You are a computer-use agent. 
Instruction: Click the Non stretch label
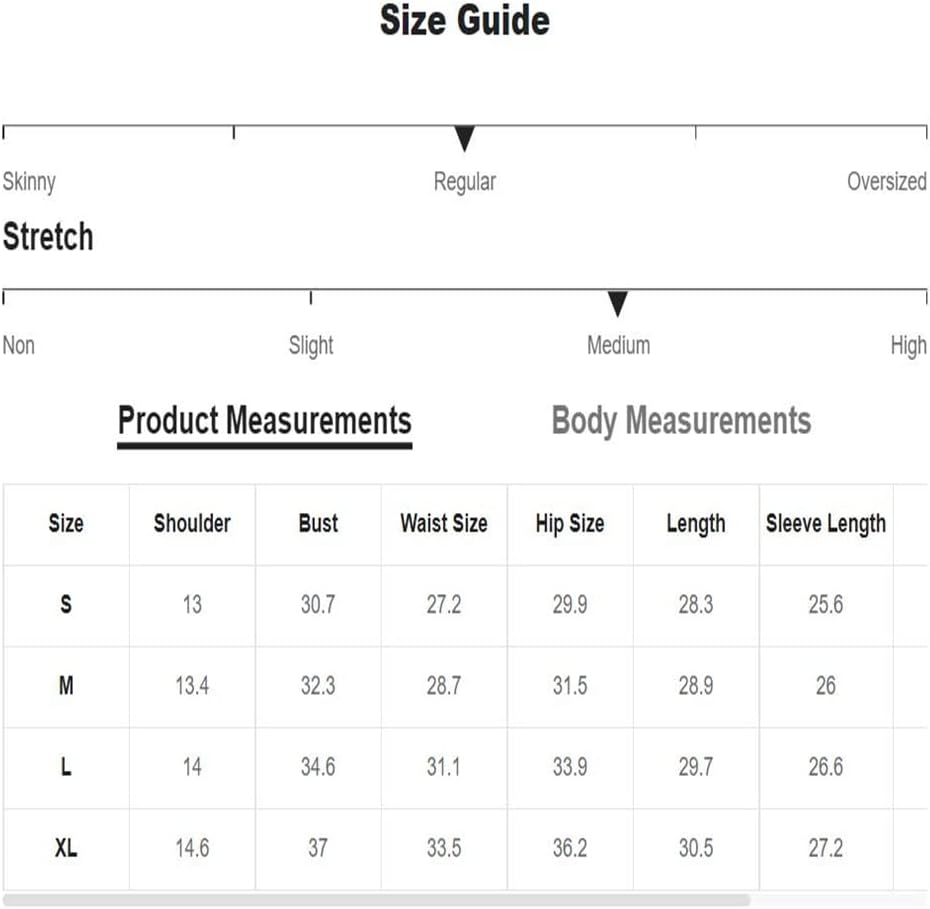tap(18, 345)
